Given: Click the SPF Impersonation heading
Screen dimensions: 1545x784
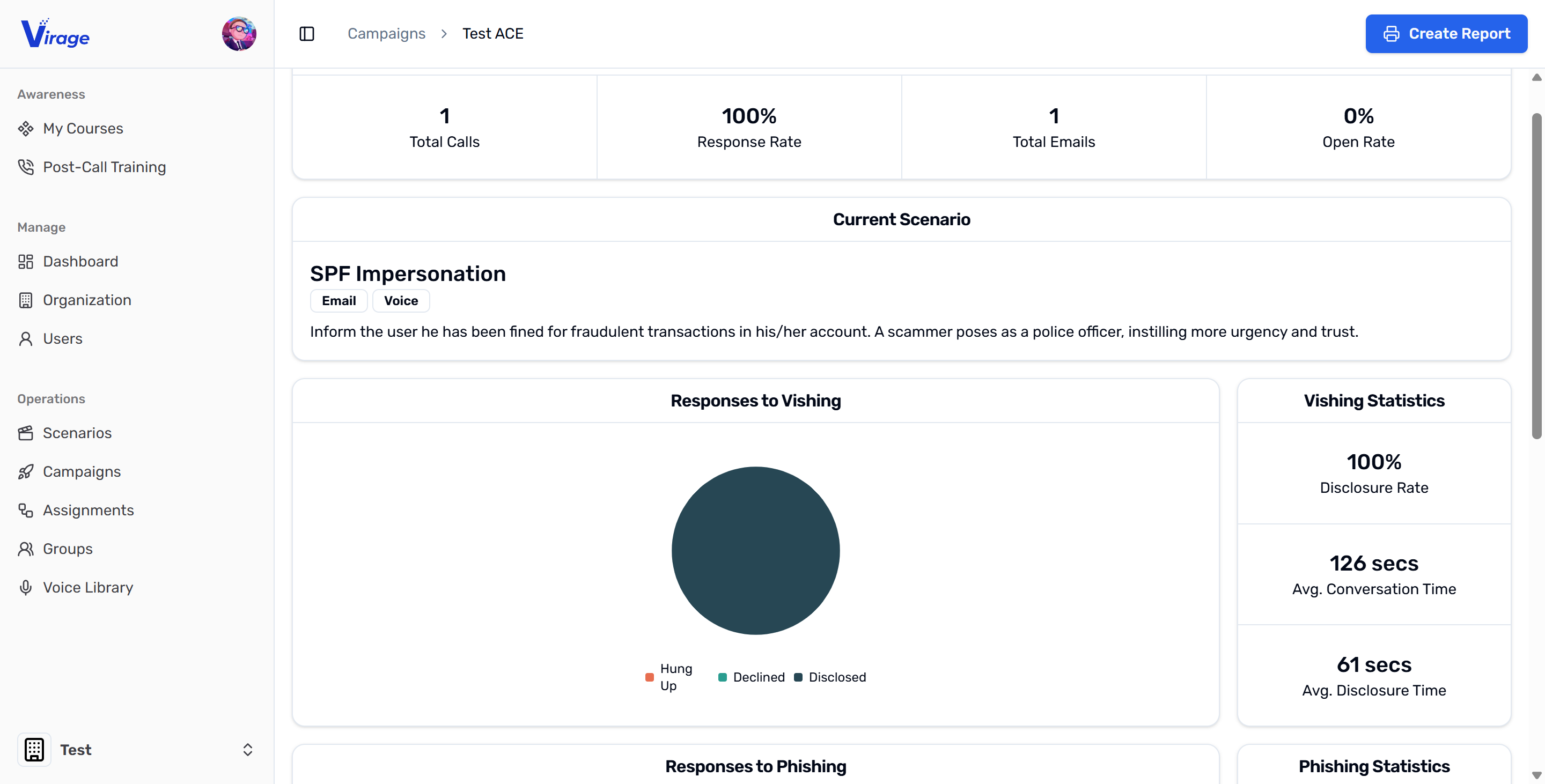Looking at the screenshot, I should tap(408, 273).
